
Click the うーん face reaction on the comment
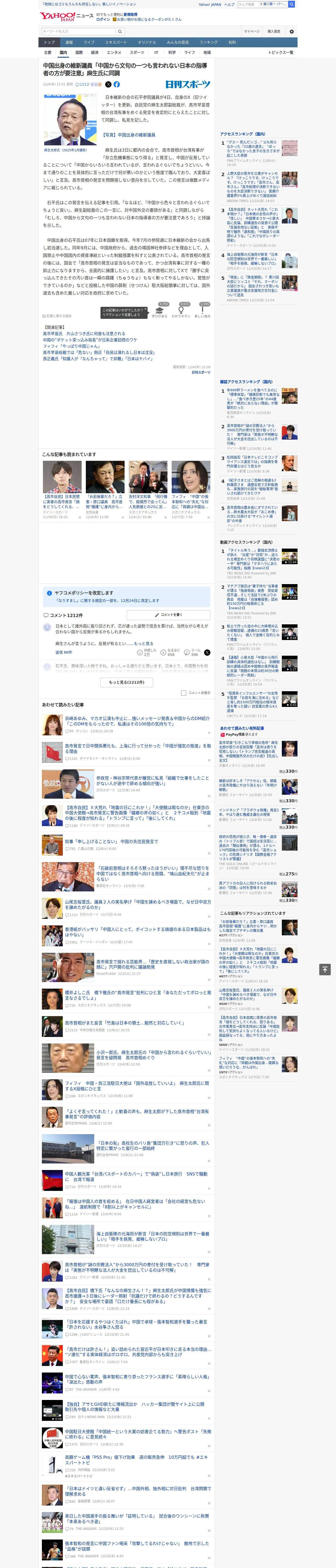point(193,653)
